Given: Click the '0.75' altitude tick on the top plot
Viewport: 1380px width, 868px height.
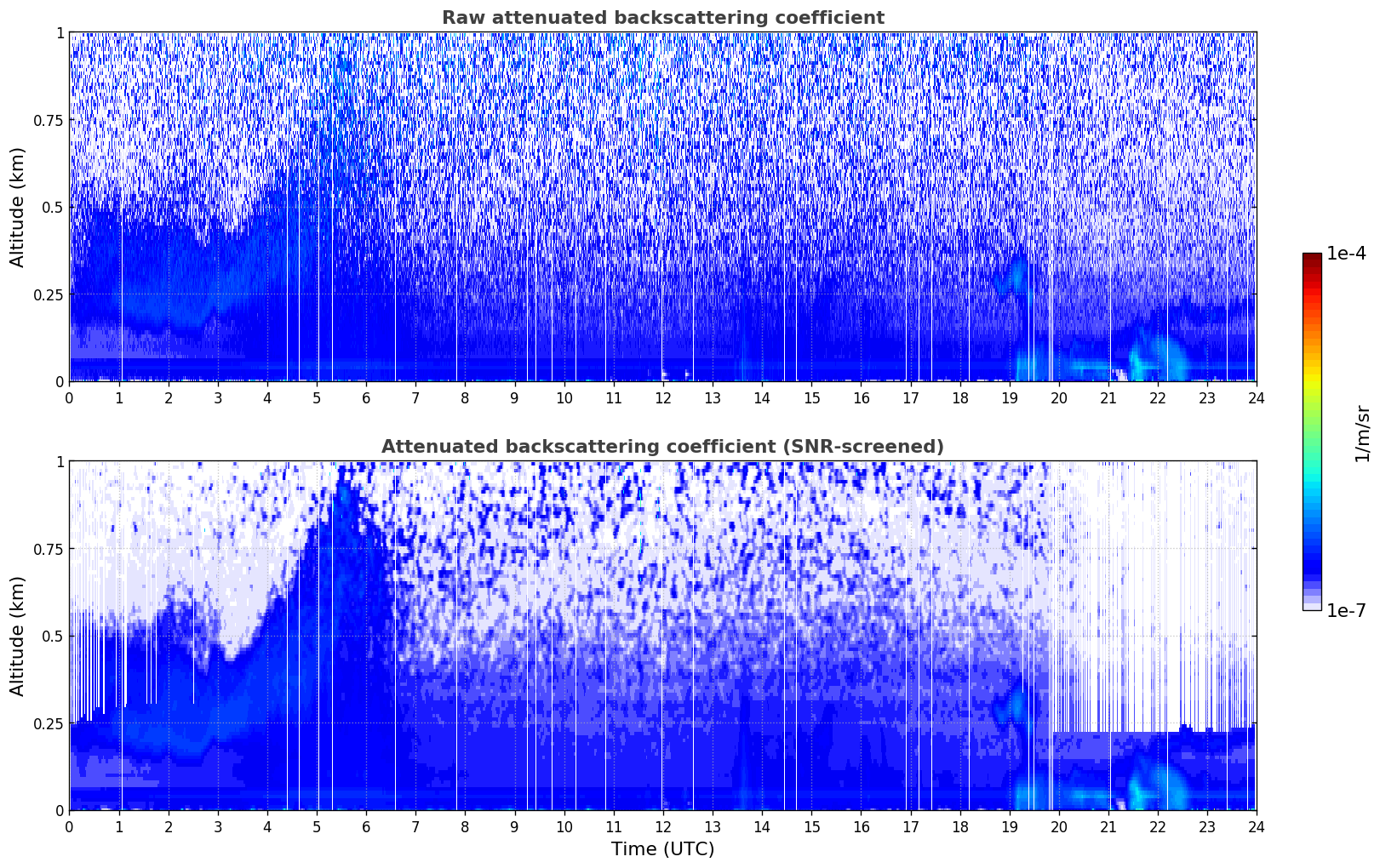Looking at the screenshot, I should (49, 120).
